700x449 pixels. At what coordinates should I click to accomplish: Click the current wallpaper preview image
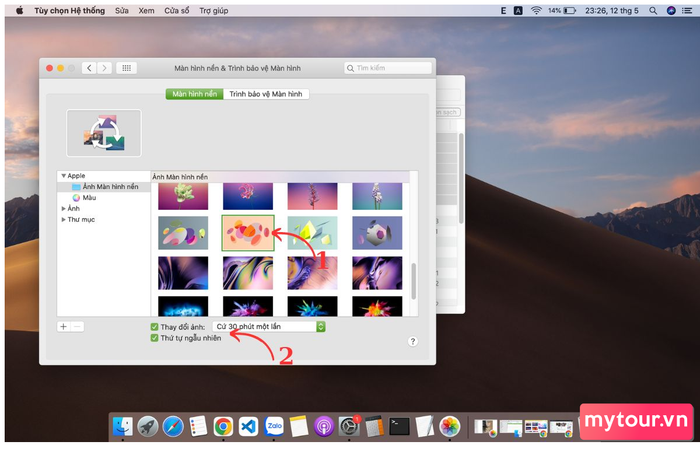[x=104, y=133]
